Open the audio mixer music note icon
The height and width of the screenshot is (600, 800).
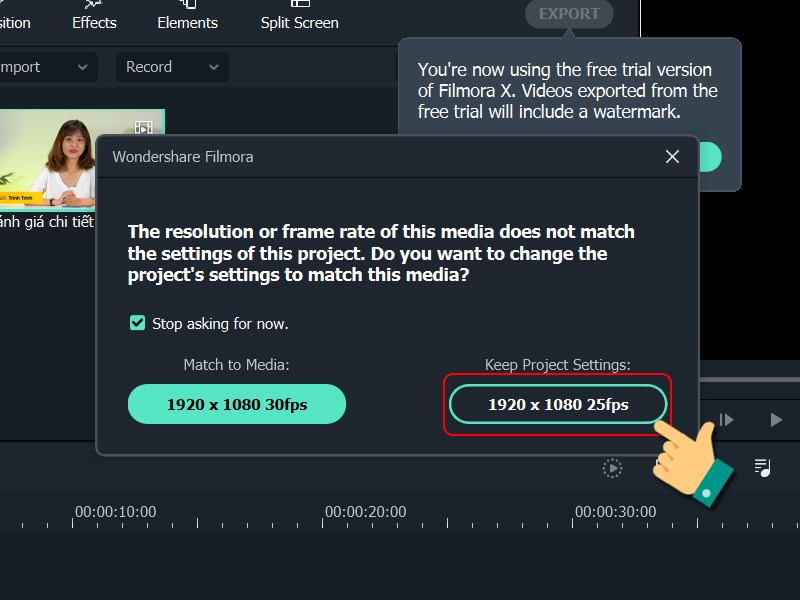coord(764,465)
